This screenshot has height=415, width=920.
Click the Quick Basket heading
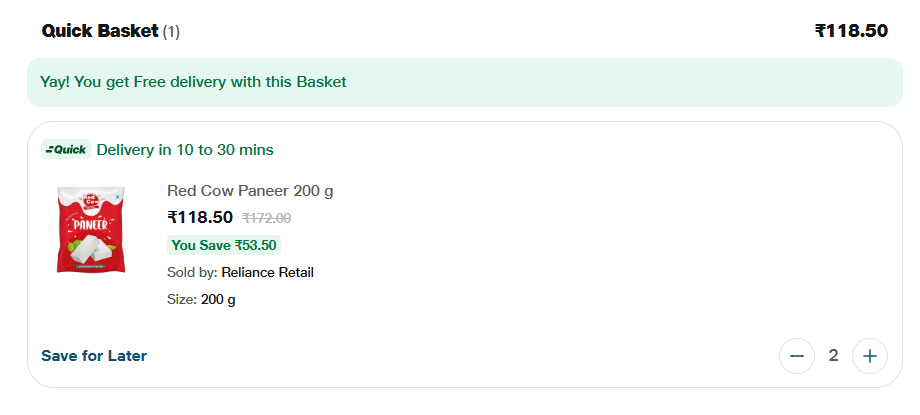[x=100, y=31]
